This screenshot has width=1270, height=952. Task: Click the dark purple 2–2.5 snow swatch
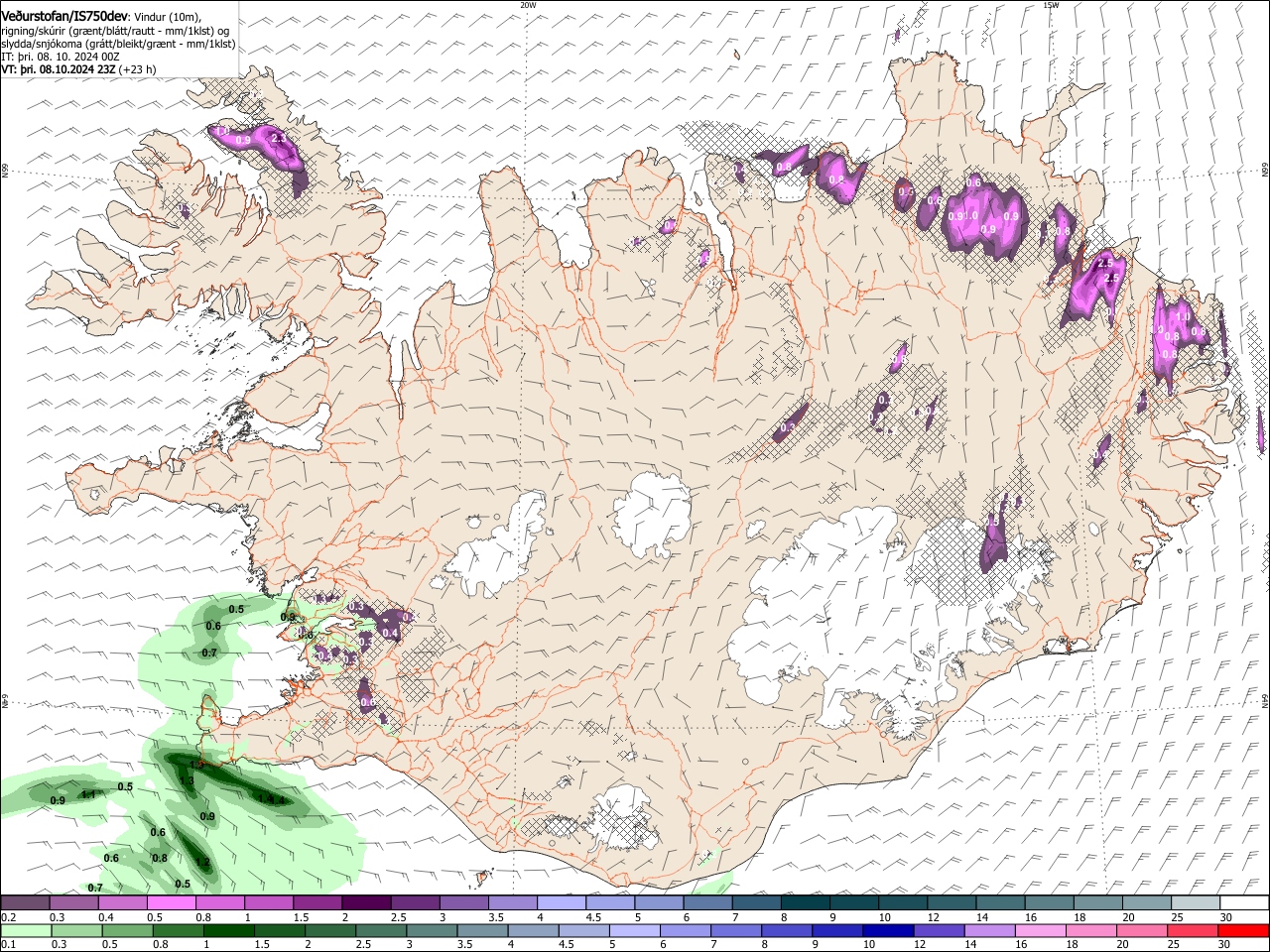coord(366,903)
